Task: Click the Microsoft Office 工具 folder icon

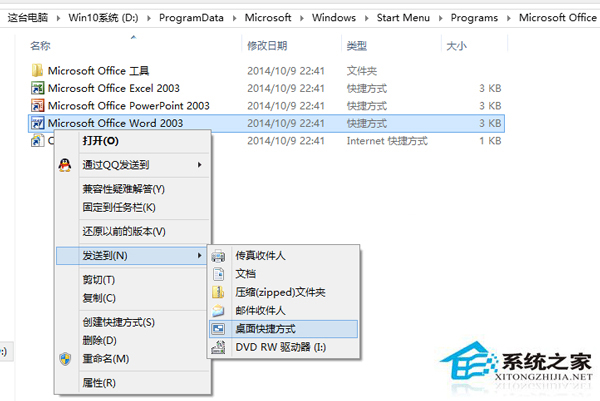Action: [x=38, y=70]
